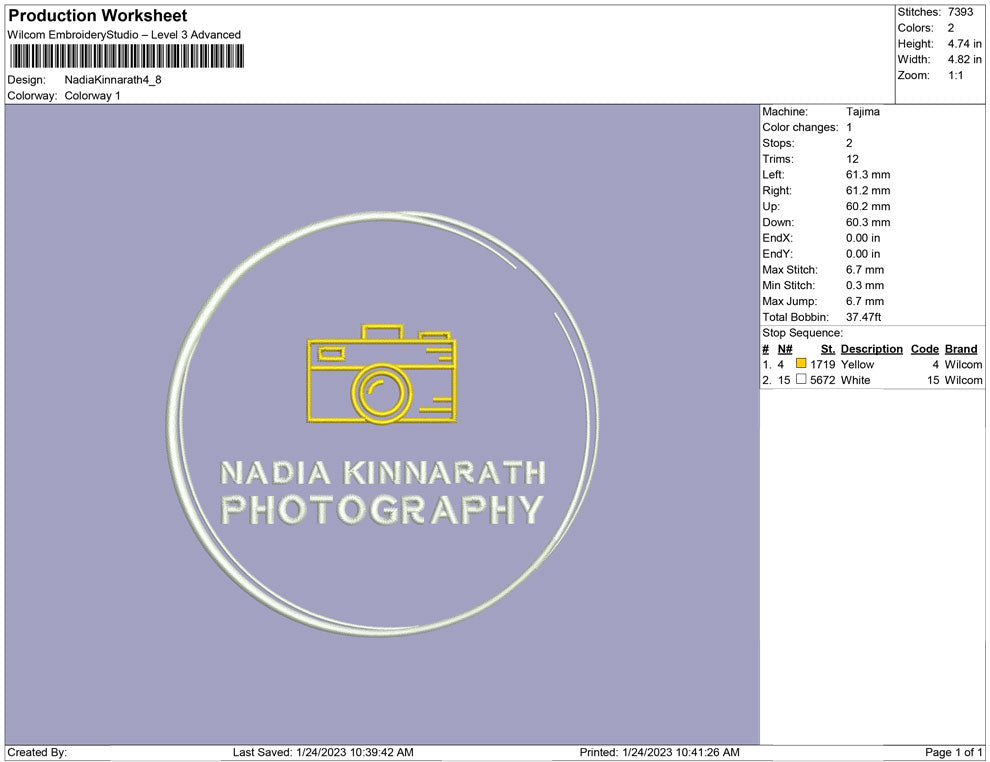Click the yellow thread color swatch
This screenshot has height=762, width=990.
[801, 365]
